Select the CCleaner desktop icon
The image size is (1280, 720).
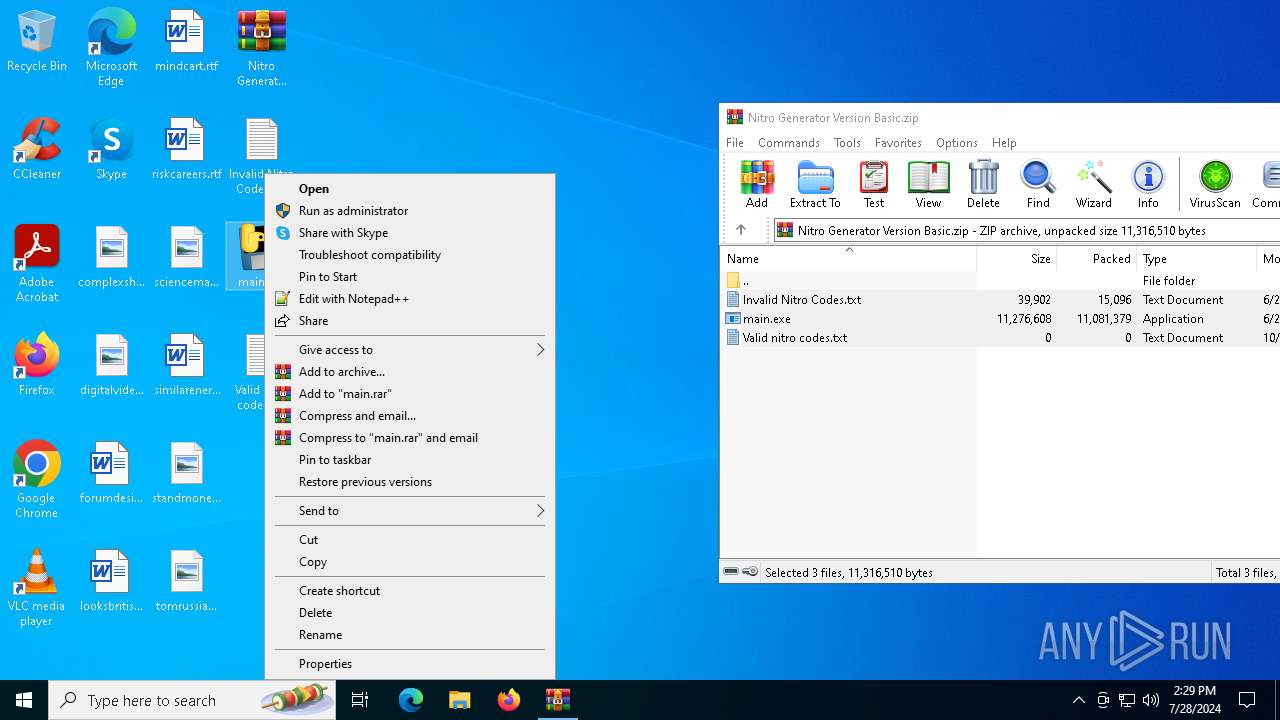tap(37, 150)
